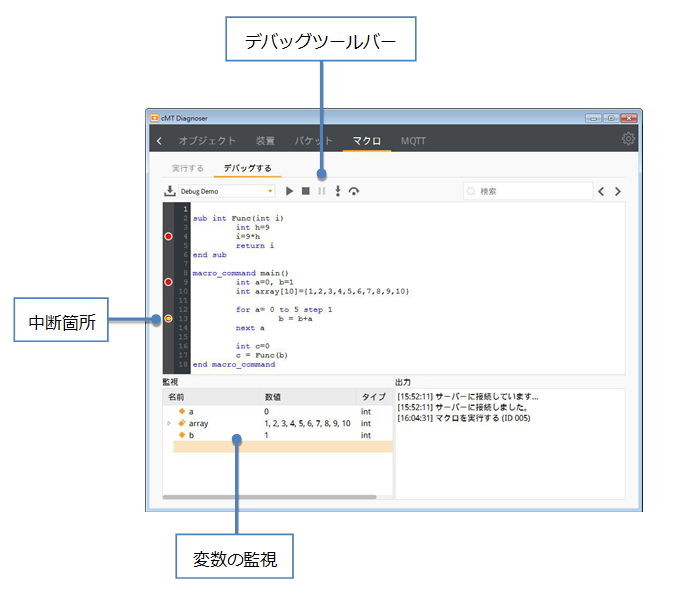Viewport: 694px width, 593px height.
Task: Select the 実行する sub-tab
Action: coord(187,168)
